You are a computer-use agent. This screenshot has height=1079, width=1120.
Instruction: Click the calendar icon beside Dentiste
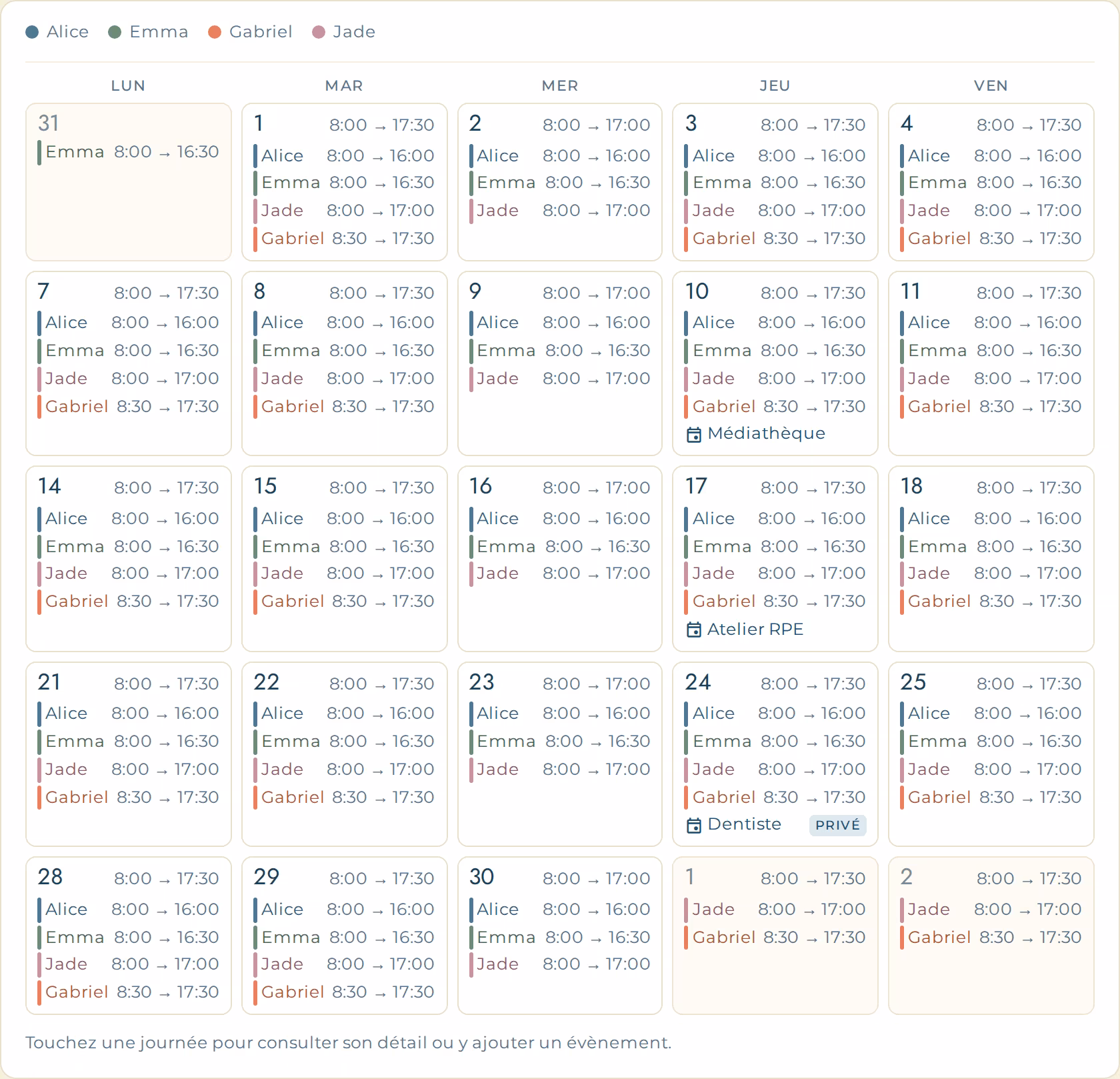click(694, 826)
